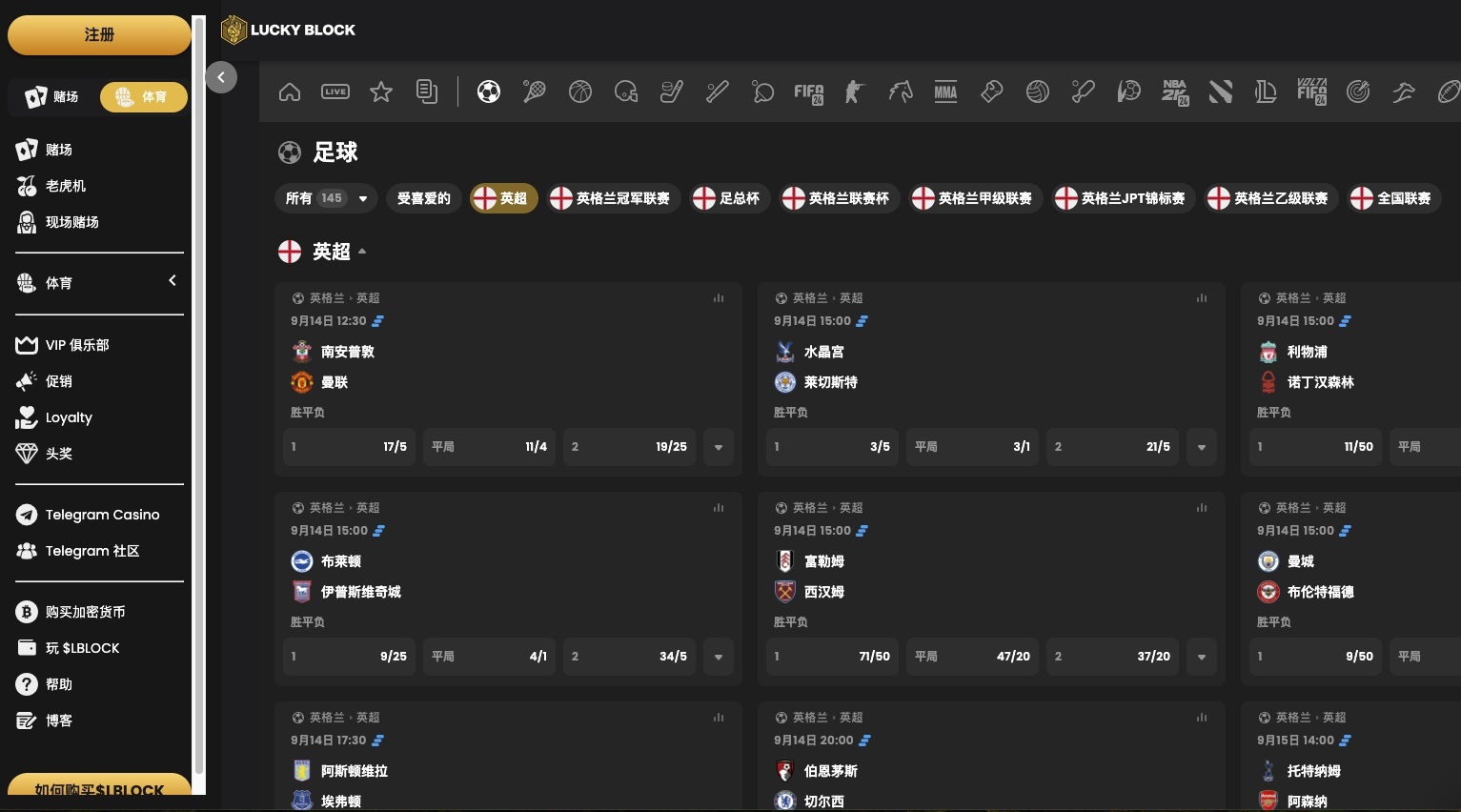Select the 英格兰乙级联赛 tab
Image resolution: width=1461 pixels, height=812 pixels.
(x=1271, y=198)
